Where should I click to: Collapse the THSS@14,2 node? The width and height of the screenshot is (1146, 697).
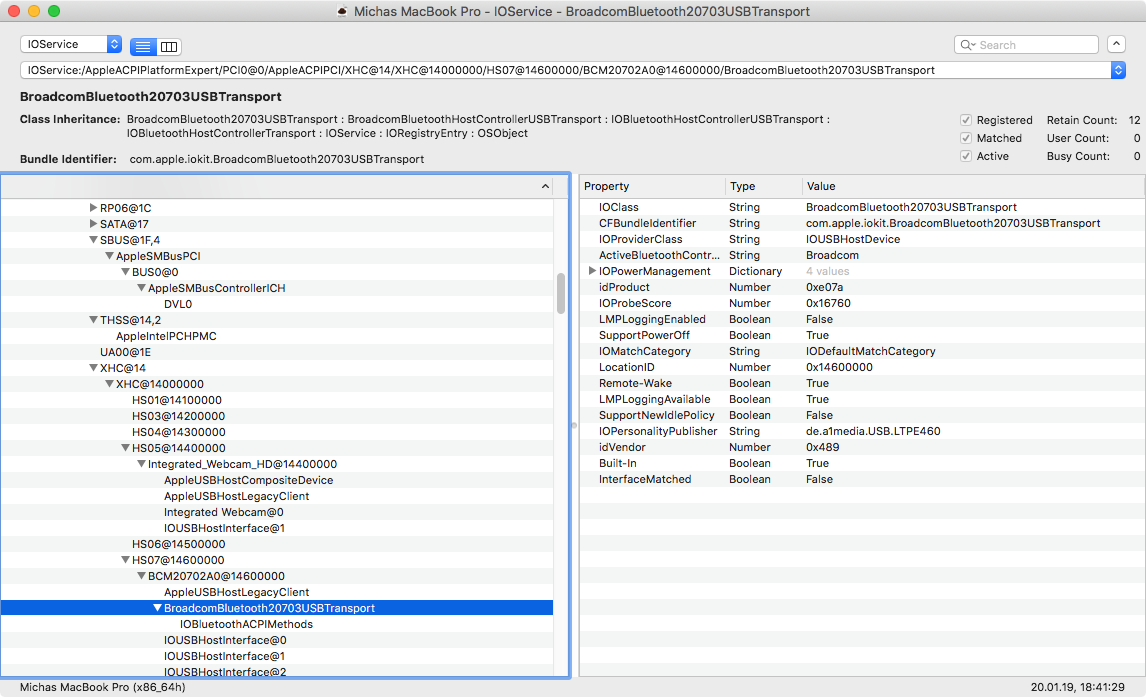[94, 320]
